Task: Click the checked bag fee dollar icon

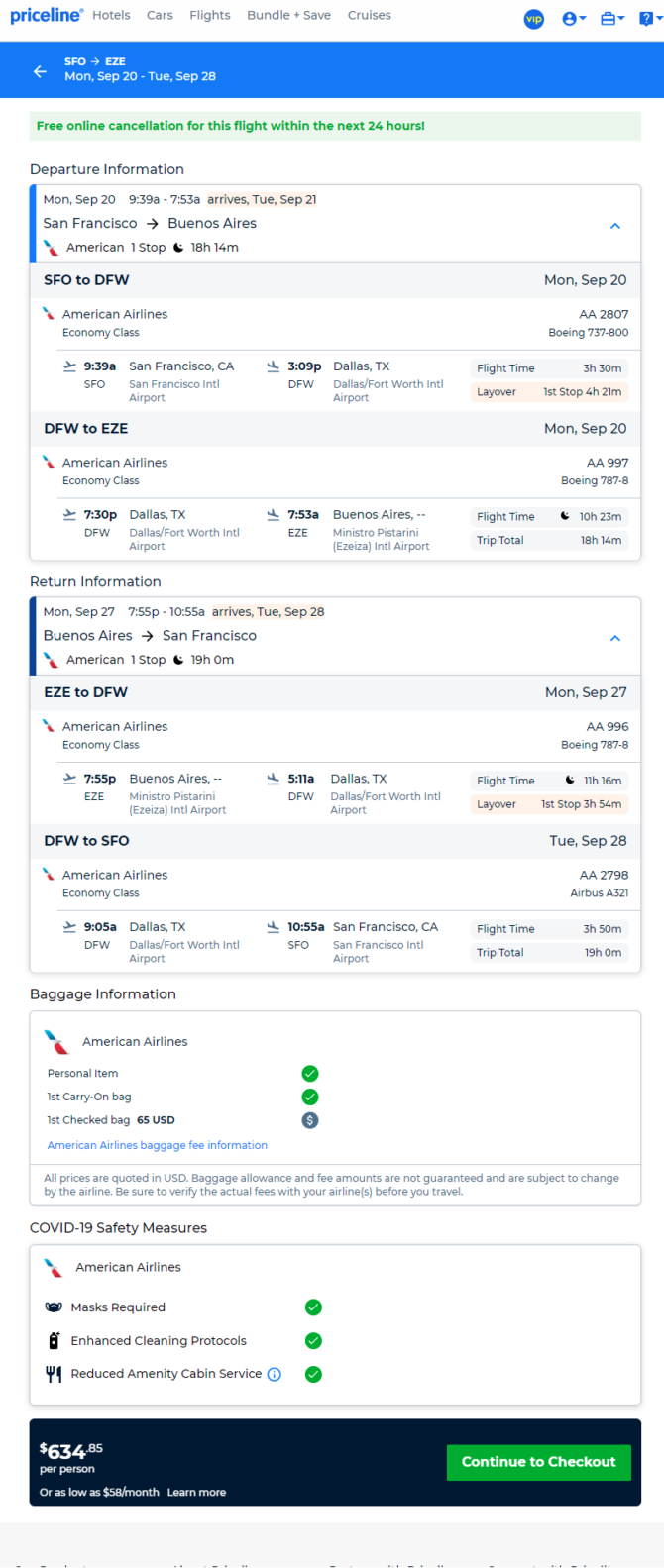Action: pyautogui.click(x=310, y=1120)
